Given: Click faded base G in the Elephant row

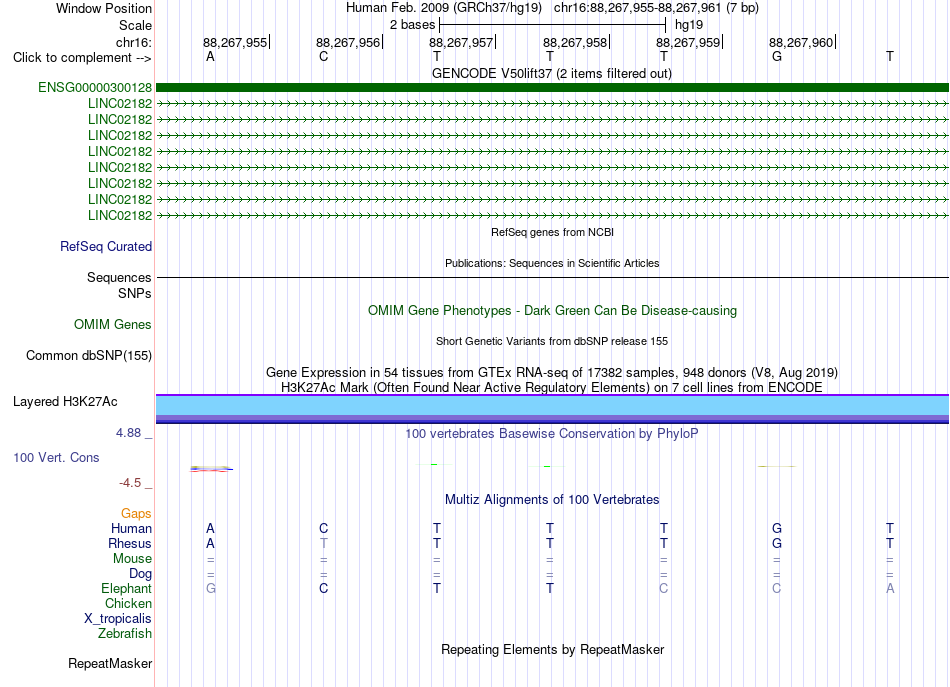Looking at the screenshot, I should point(211,588).
